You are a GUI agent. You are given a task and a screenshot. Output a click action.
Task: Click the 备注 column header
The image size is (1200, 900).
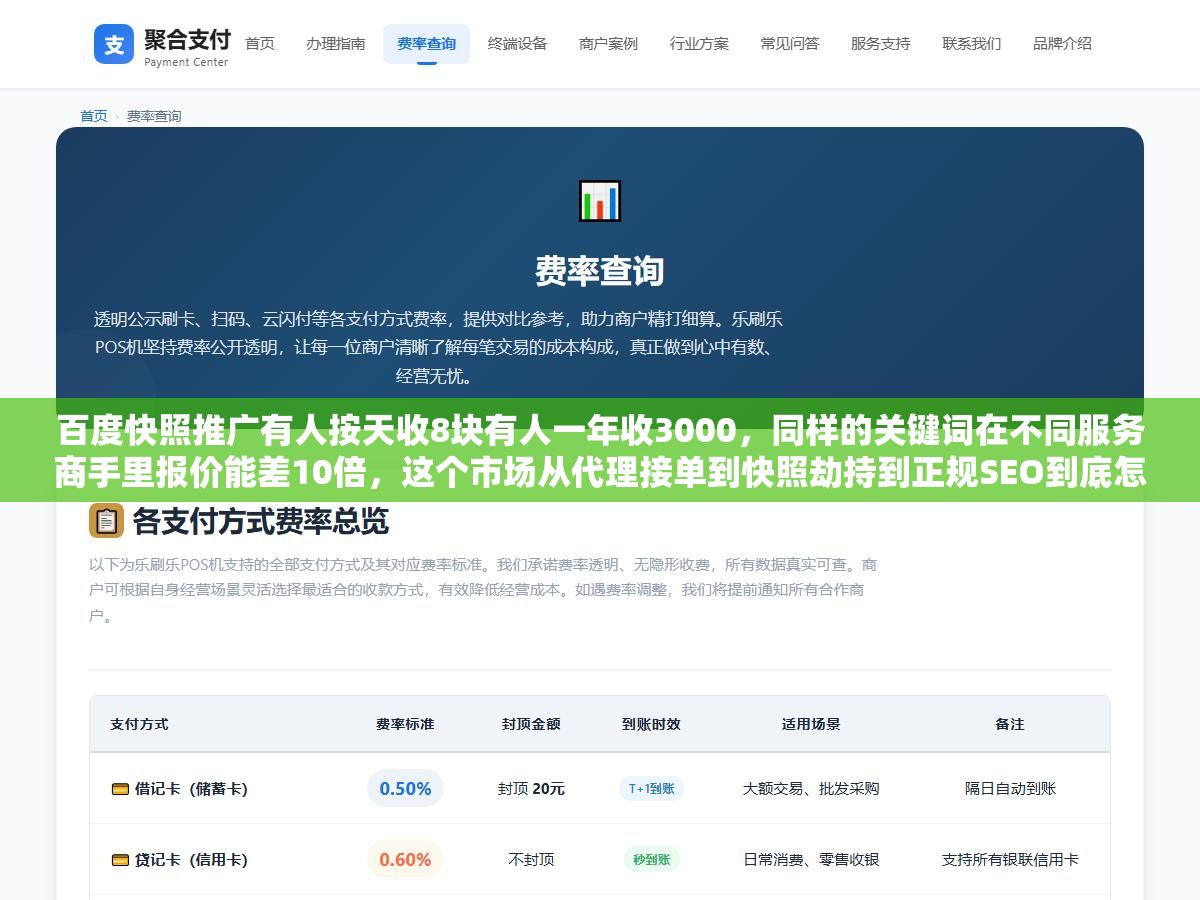[x=1010, y=724]
